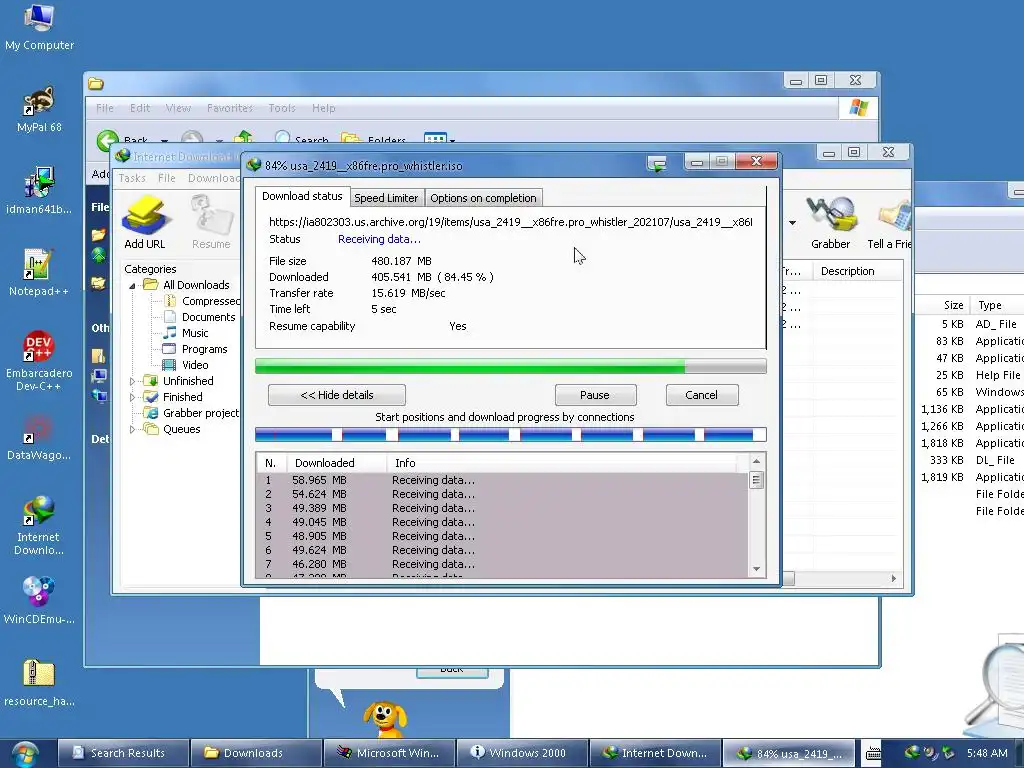
Task: Launch Internet Download Manager desktop shortcut
Action: tap(39, 526)
